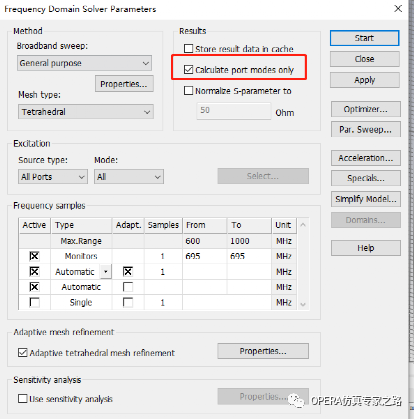
Task: Click the frequency samples scrollbar down arrow
Action: [303, 304]
